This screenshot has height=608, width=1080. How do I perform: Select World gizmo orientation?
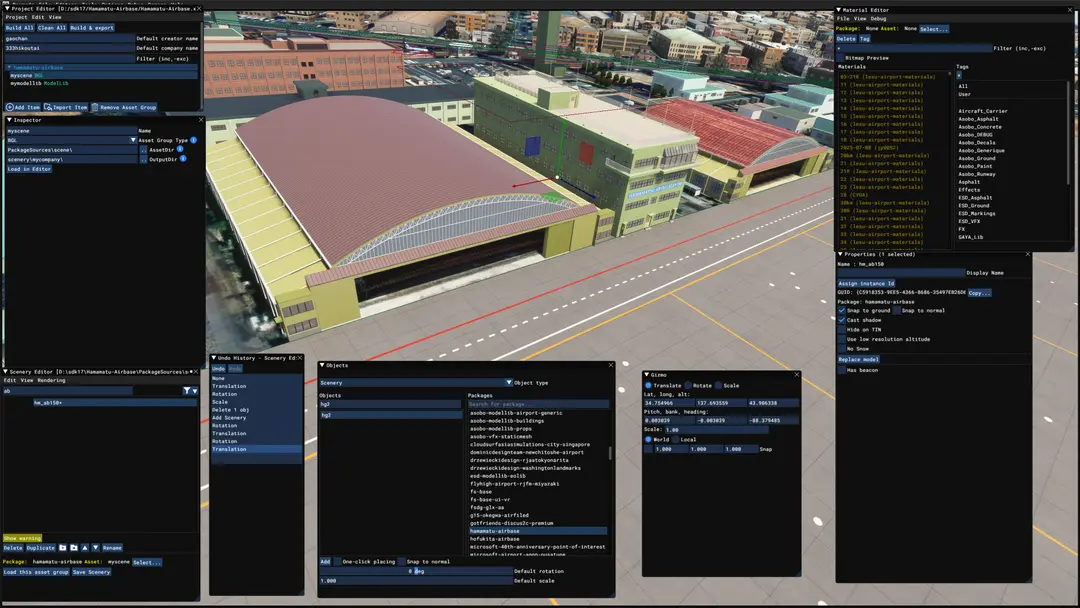click(648, 439)
